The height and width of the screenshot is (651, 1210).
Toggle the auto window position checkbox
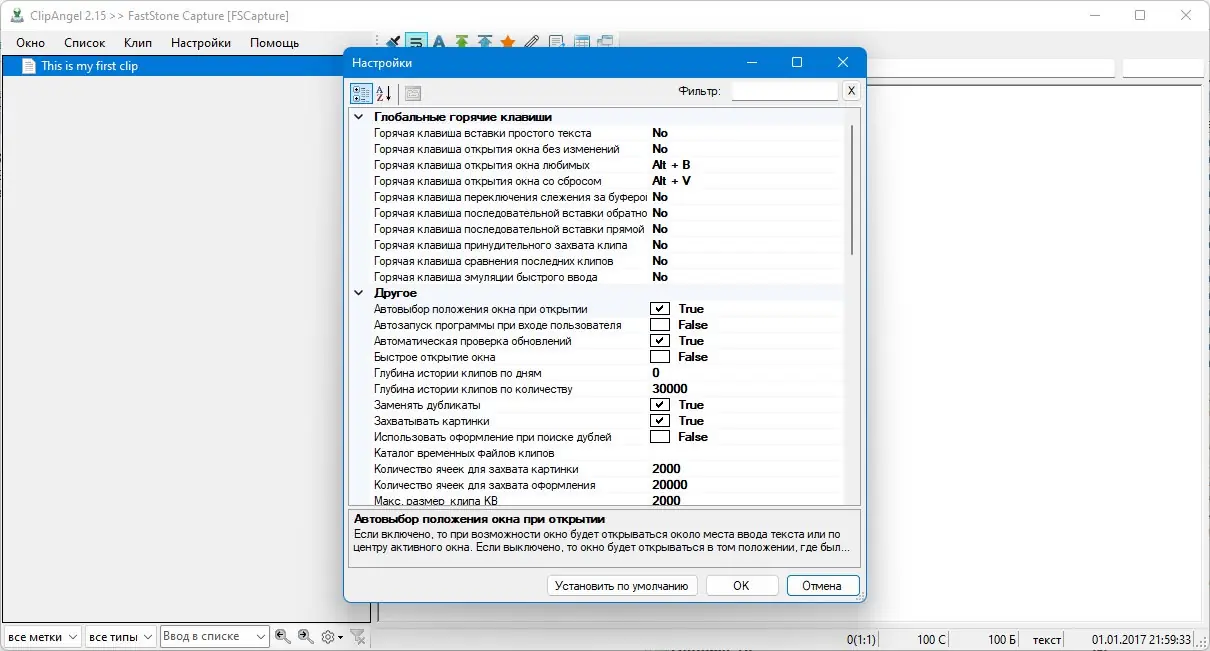coord(659,309)
